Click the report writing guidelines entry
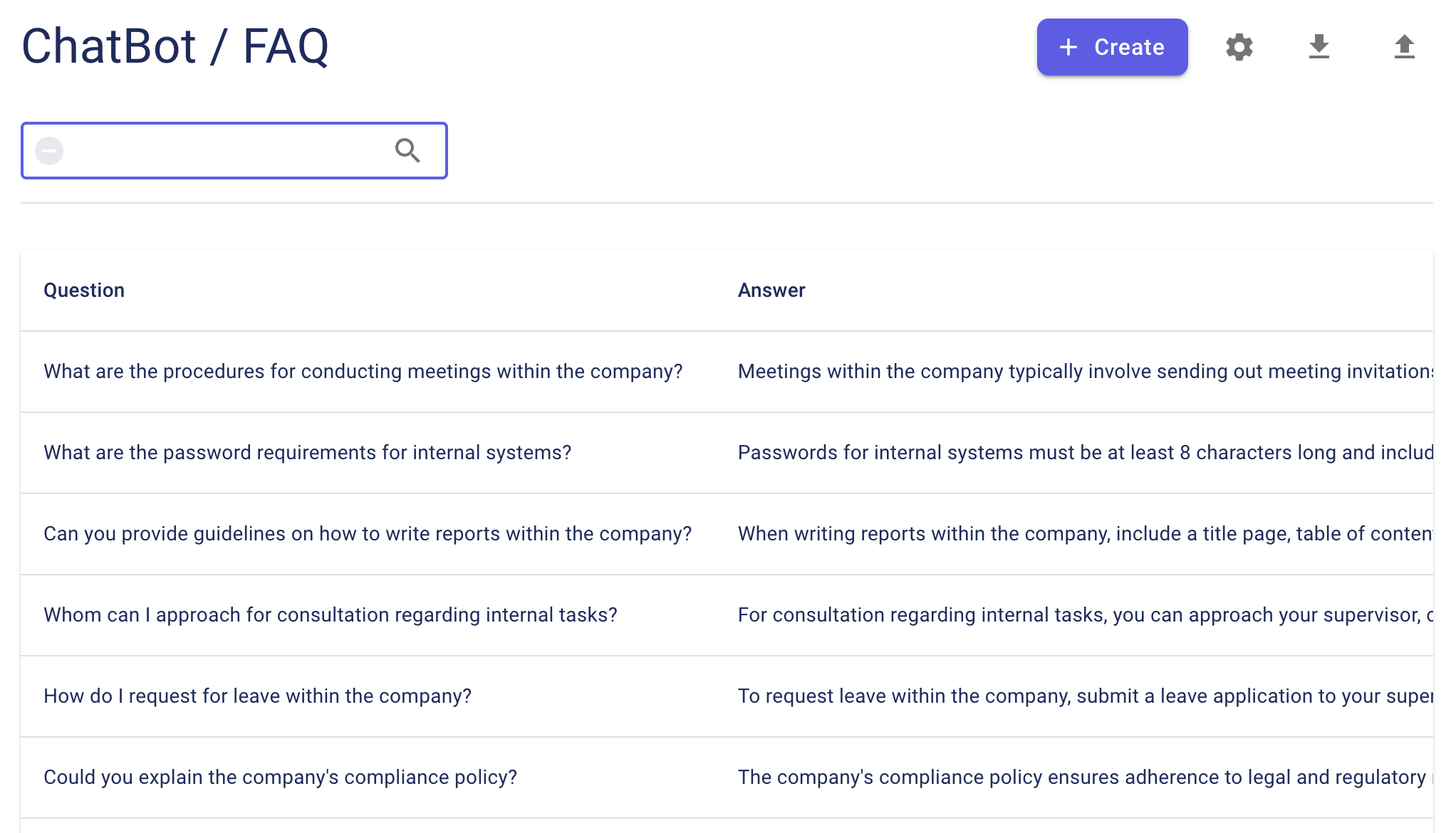 367,533
